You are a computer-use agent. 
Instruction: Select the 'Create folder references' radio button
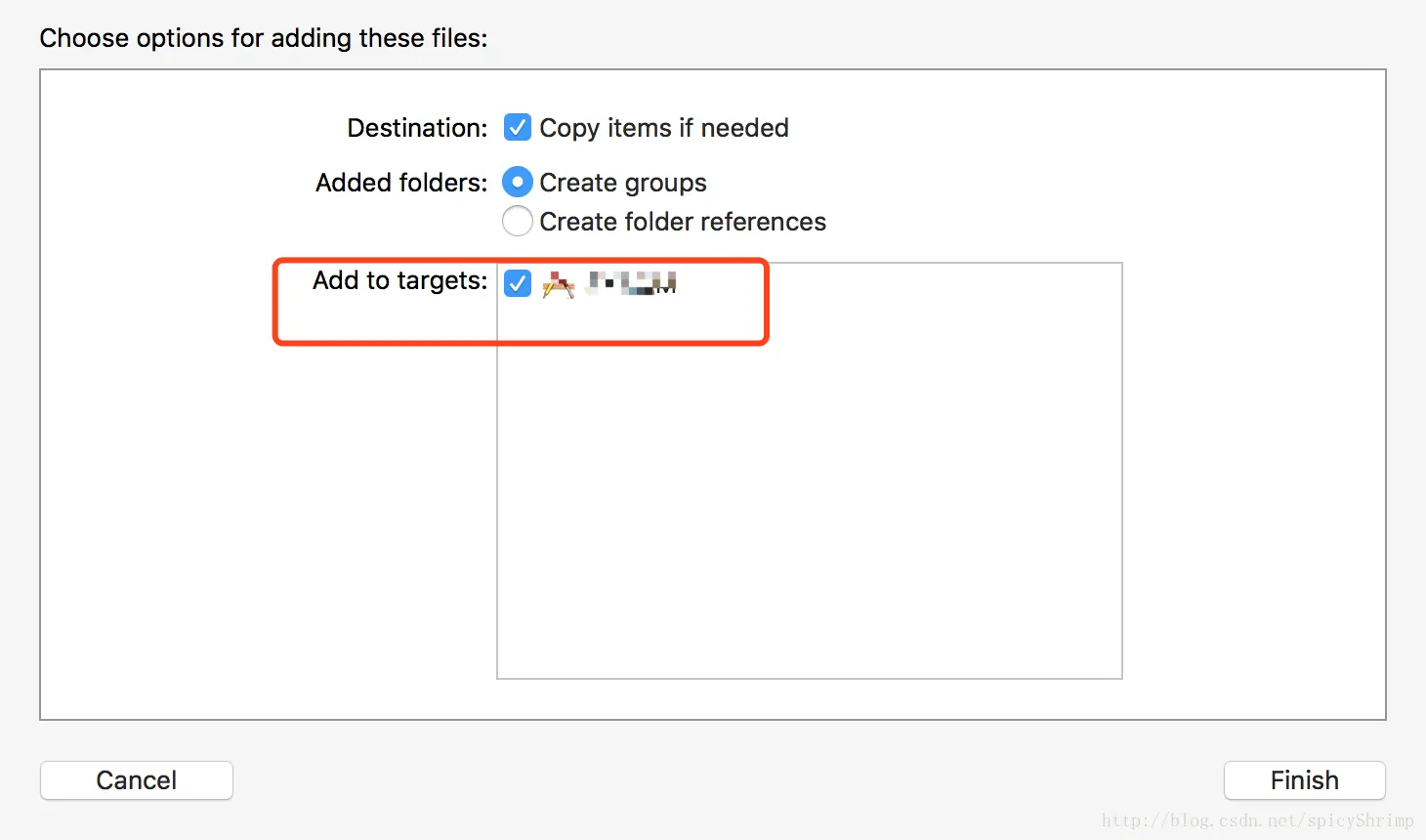518,222
